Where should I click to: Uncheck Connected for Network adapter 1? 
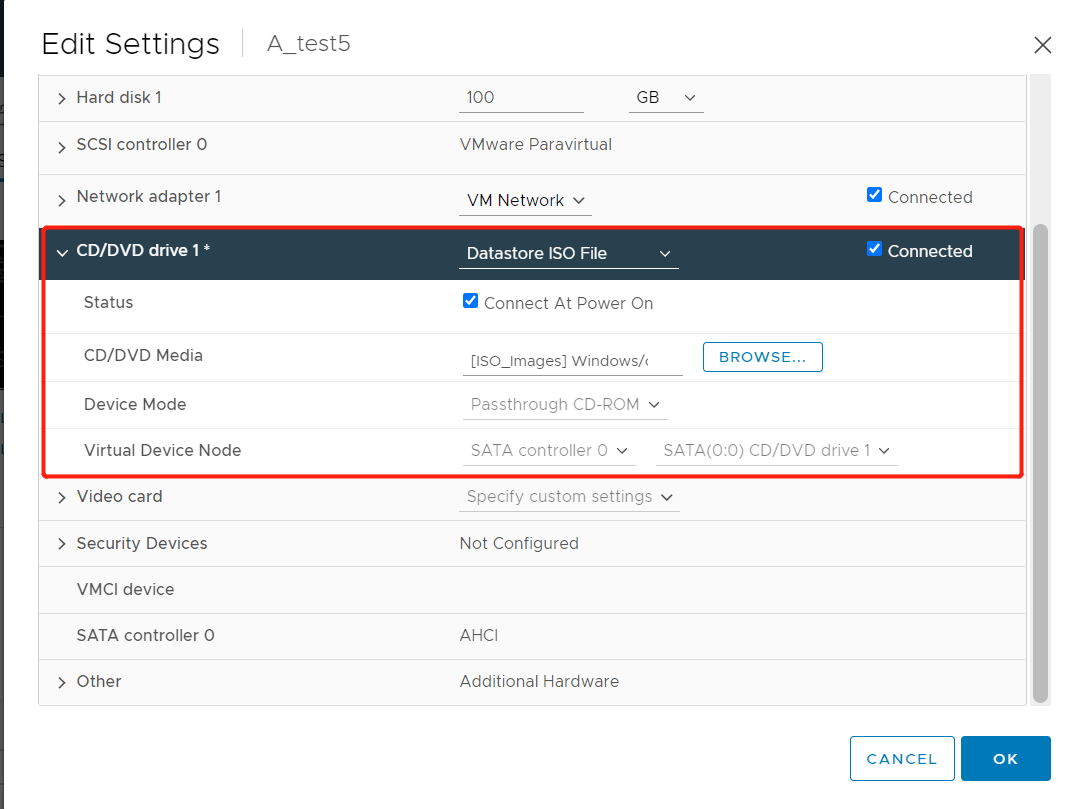pos(874,195)
